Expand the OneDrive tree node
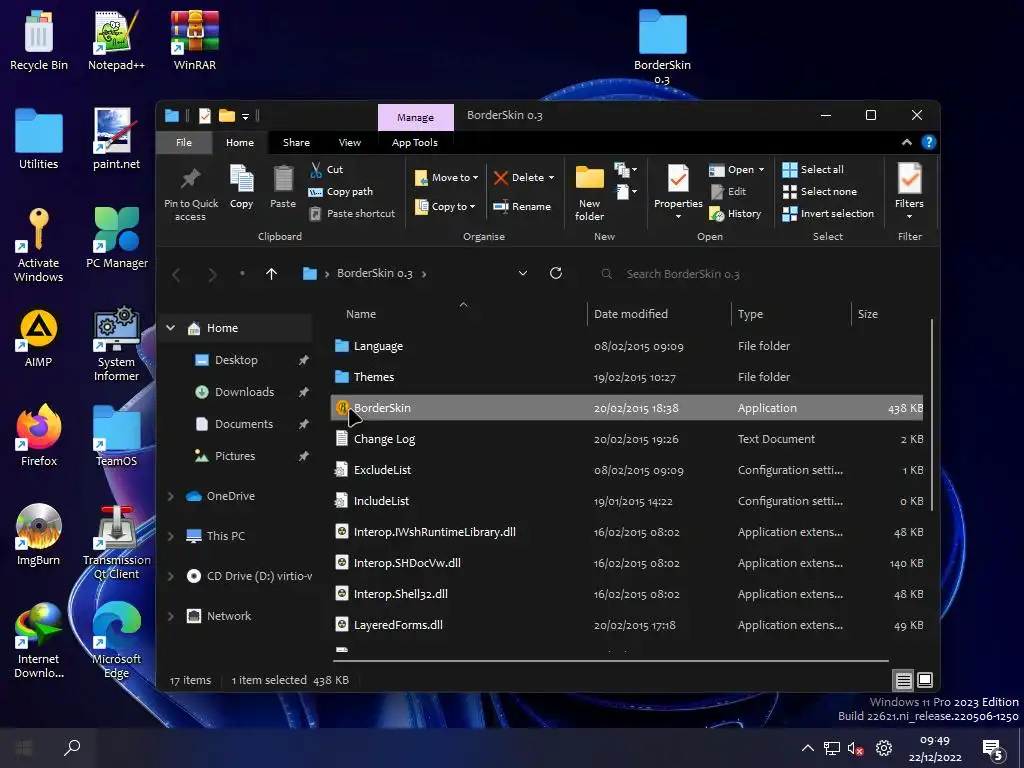The height and width of the screenshot is (768, 1024). [170, 496]
